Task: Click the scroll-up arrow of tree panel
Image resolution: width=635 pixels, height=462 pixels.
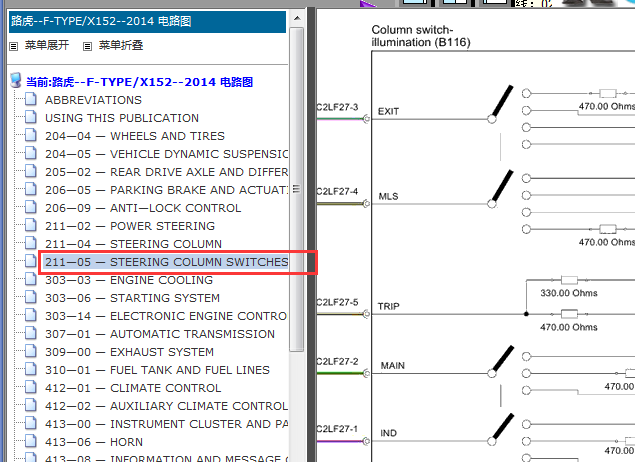Action: pos(297,18)
